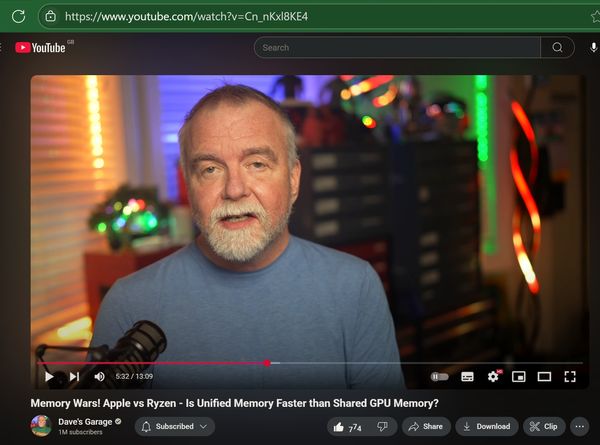Image resolution: width=600 pixels, height=445 pixels.
Task: Click the site lock icon in address bar
Action: (51, 16)
